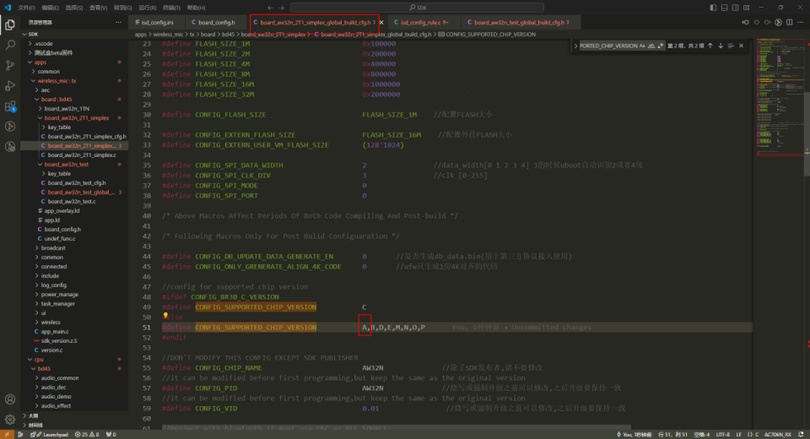Expand replace row in find widget
The image size is (810, 439).
click(575, 45)
